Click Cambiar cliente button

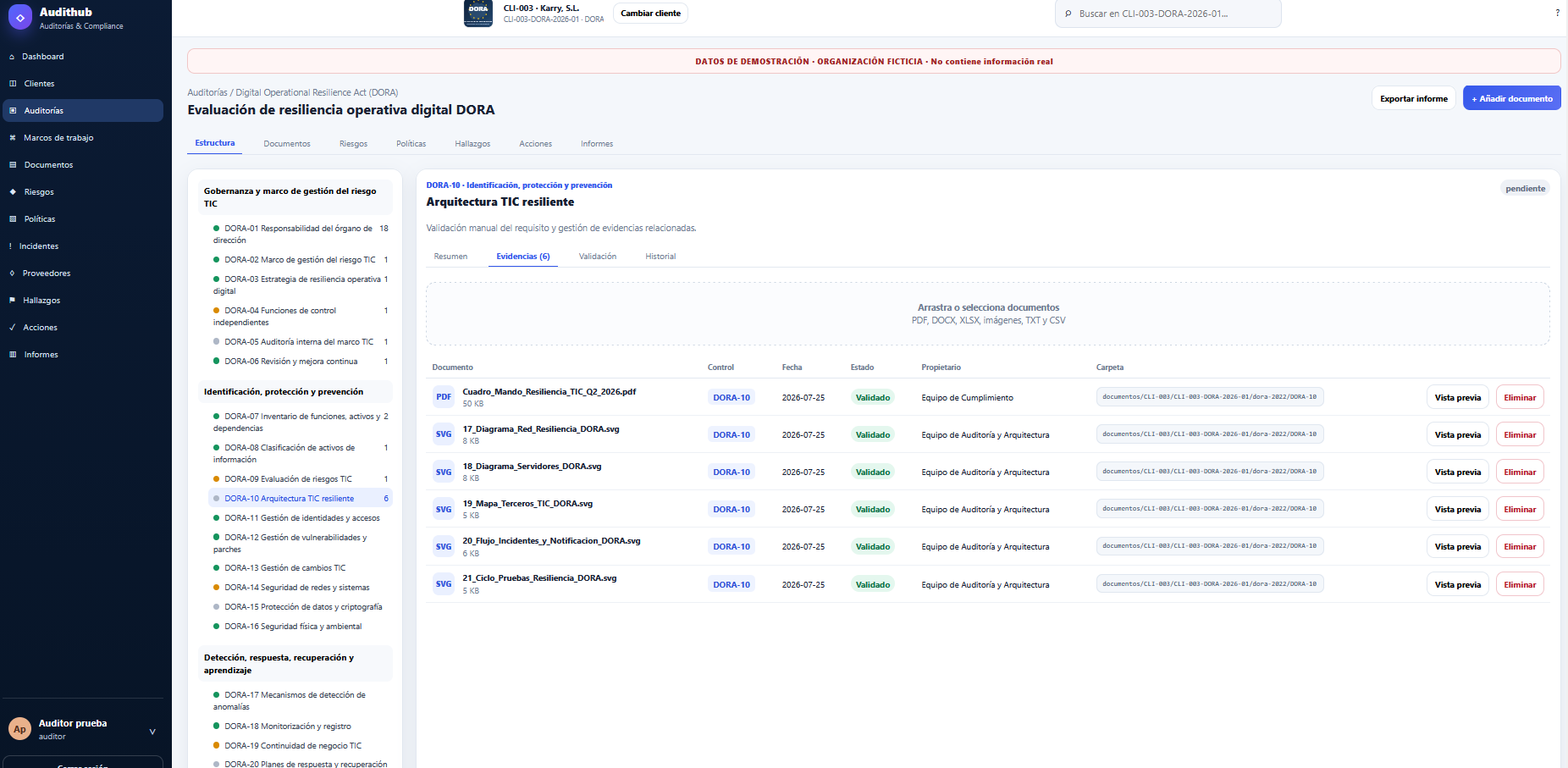[x=650, y=13]
